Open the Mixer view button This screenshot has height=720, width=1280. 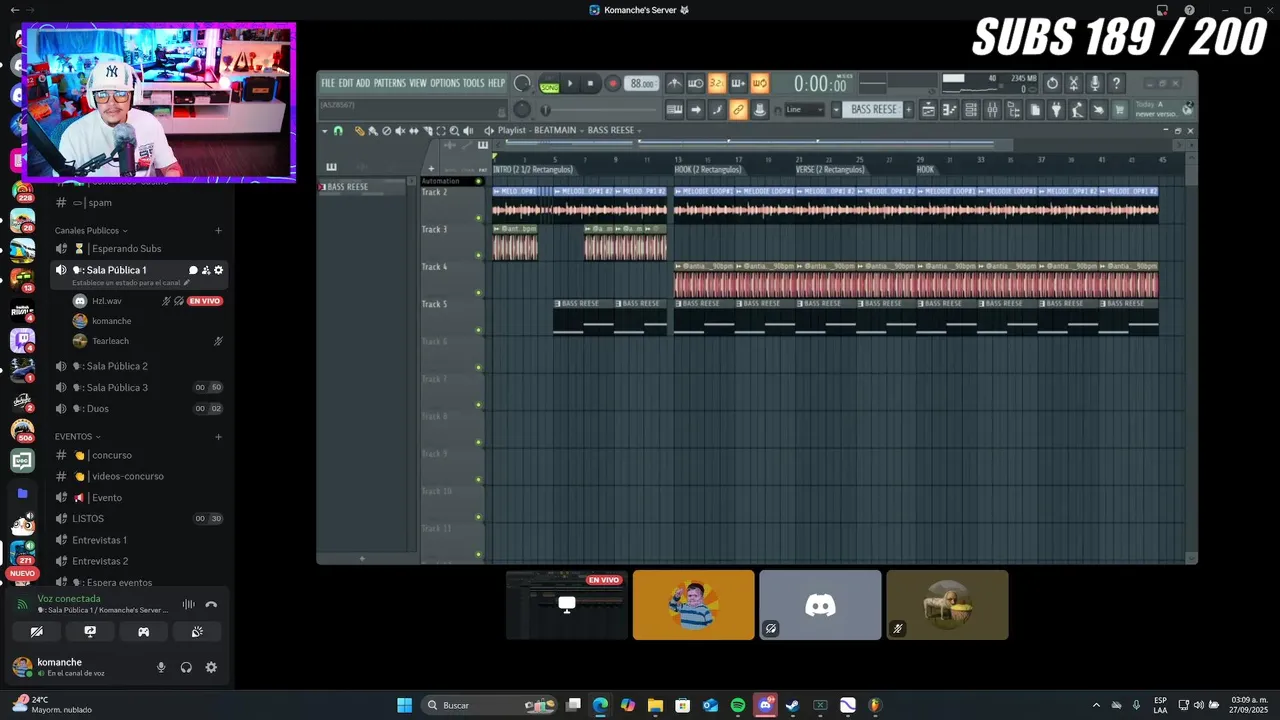[992, 110]
